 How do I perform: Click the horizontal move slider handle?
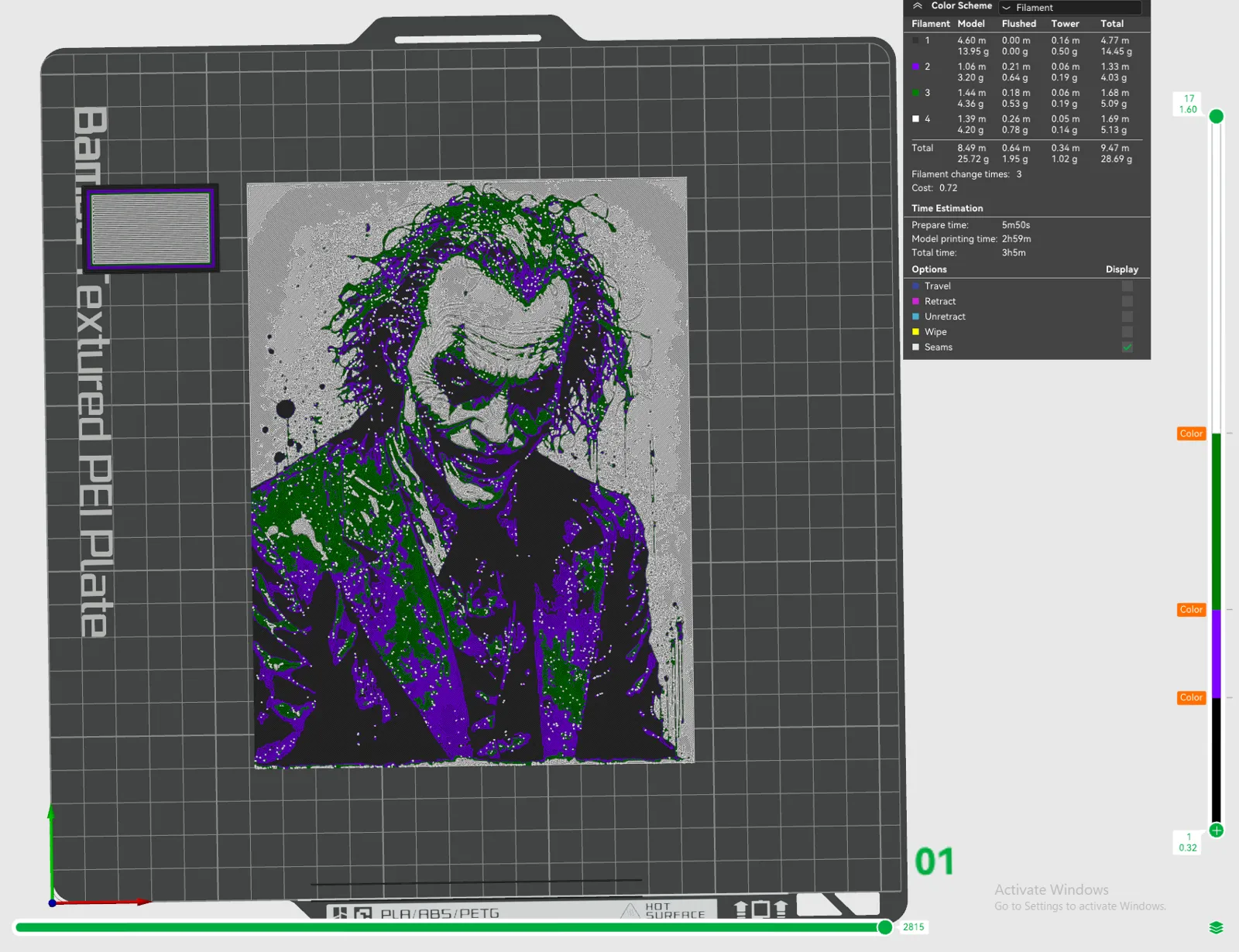[x=884, y=927]
